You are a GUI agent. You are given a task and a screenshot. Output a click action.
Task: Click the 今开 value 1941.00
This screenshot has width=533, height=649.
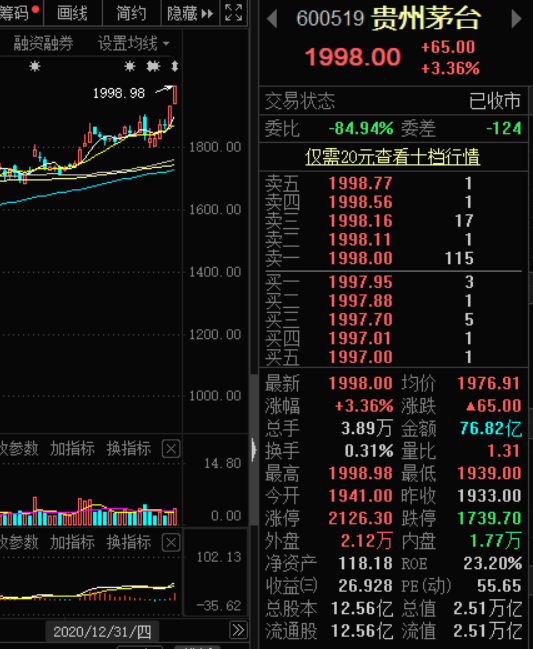[x=360, y=496]
